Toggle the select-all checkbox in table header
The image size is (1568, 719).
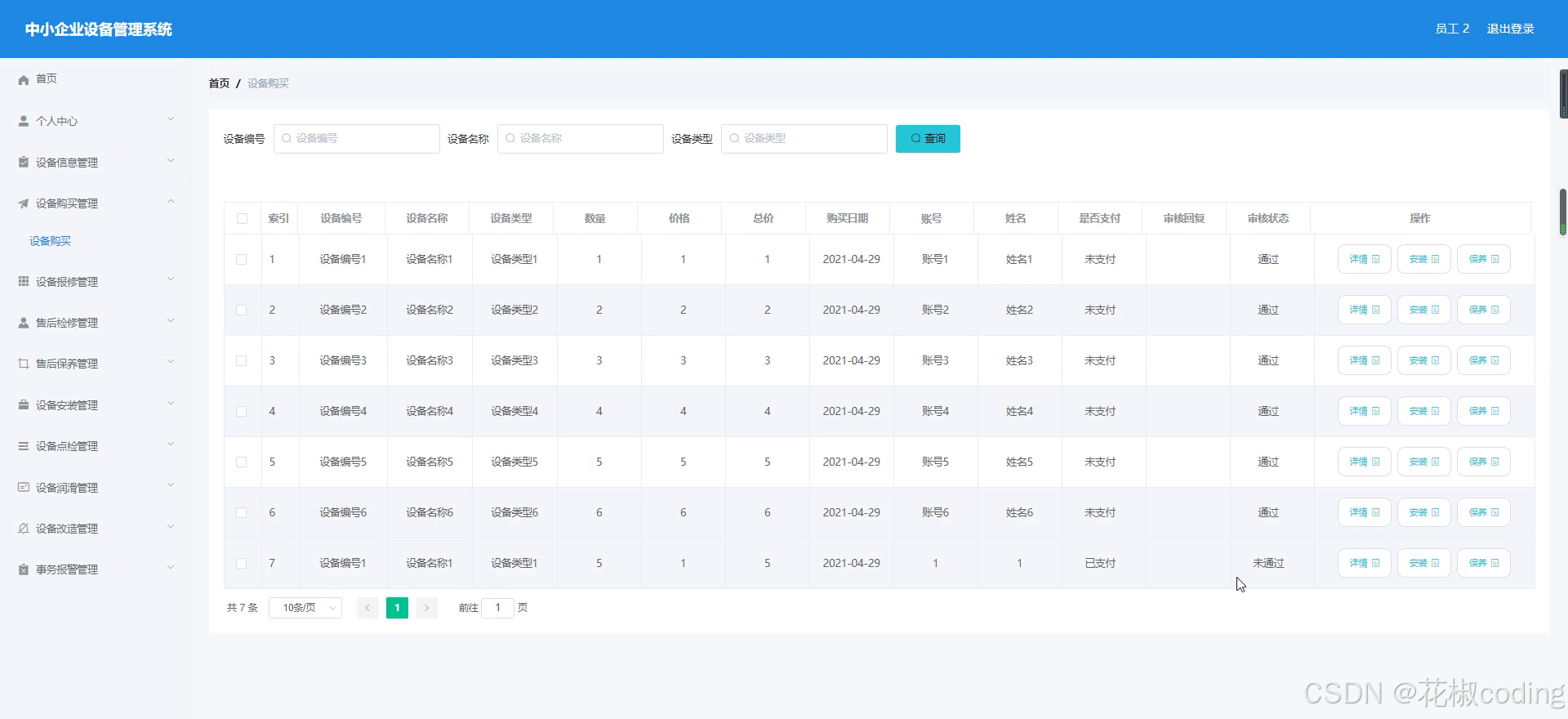[242, 218]
